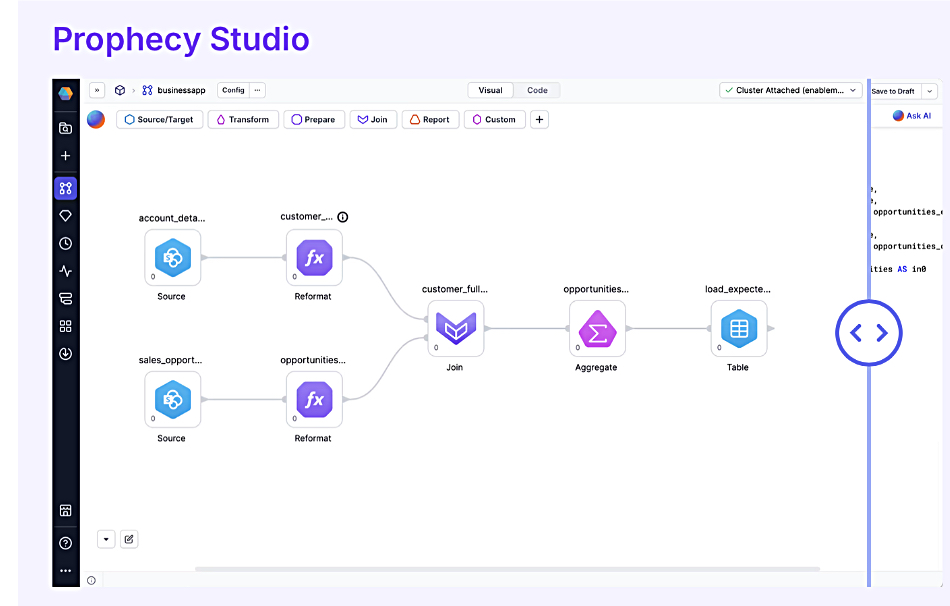Select the load_expecte... Table node icon
This screenshot has width=950, height=606.
(739, 328)
